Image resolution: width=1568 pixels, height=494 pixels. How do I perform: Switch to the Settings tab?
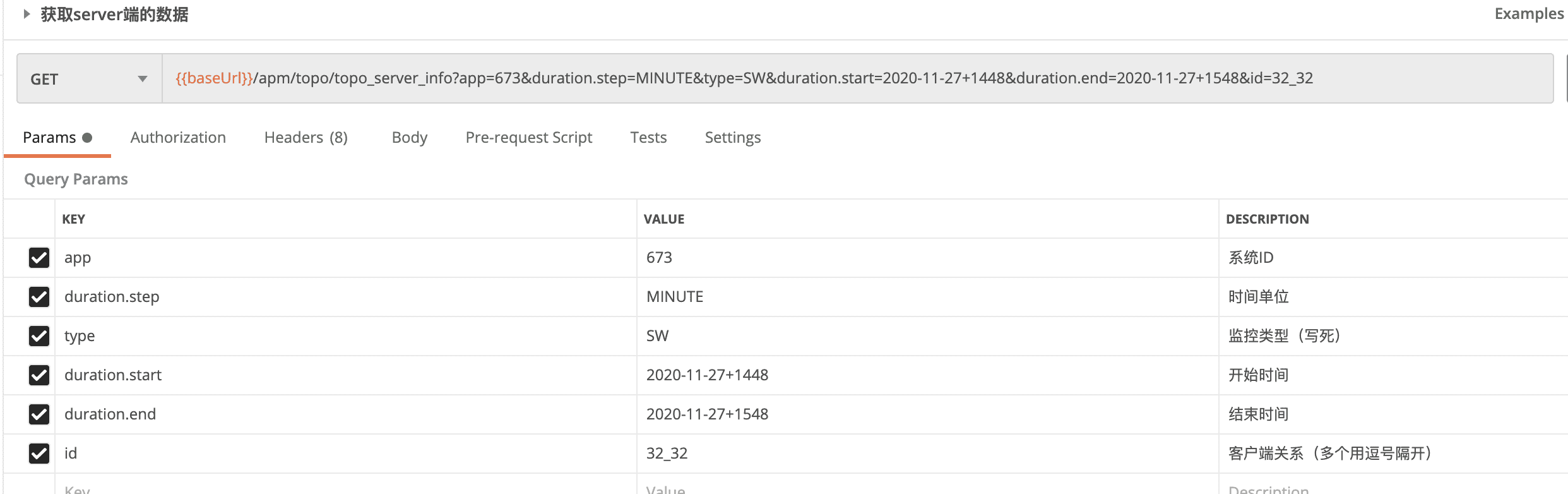(x=732, y=138)
